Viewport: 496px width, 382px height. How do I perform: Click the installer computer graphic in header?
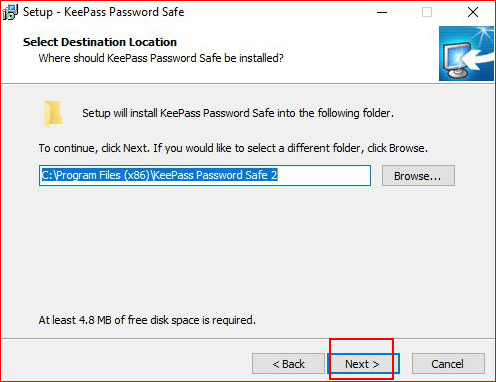[x=466, y=53]
